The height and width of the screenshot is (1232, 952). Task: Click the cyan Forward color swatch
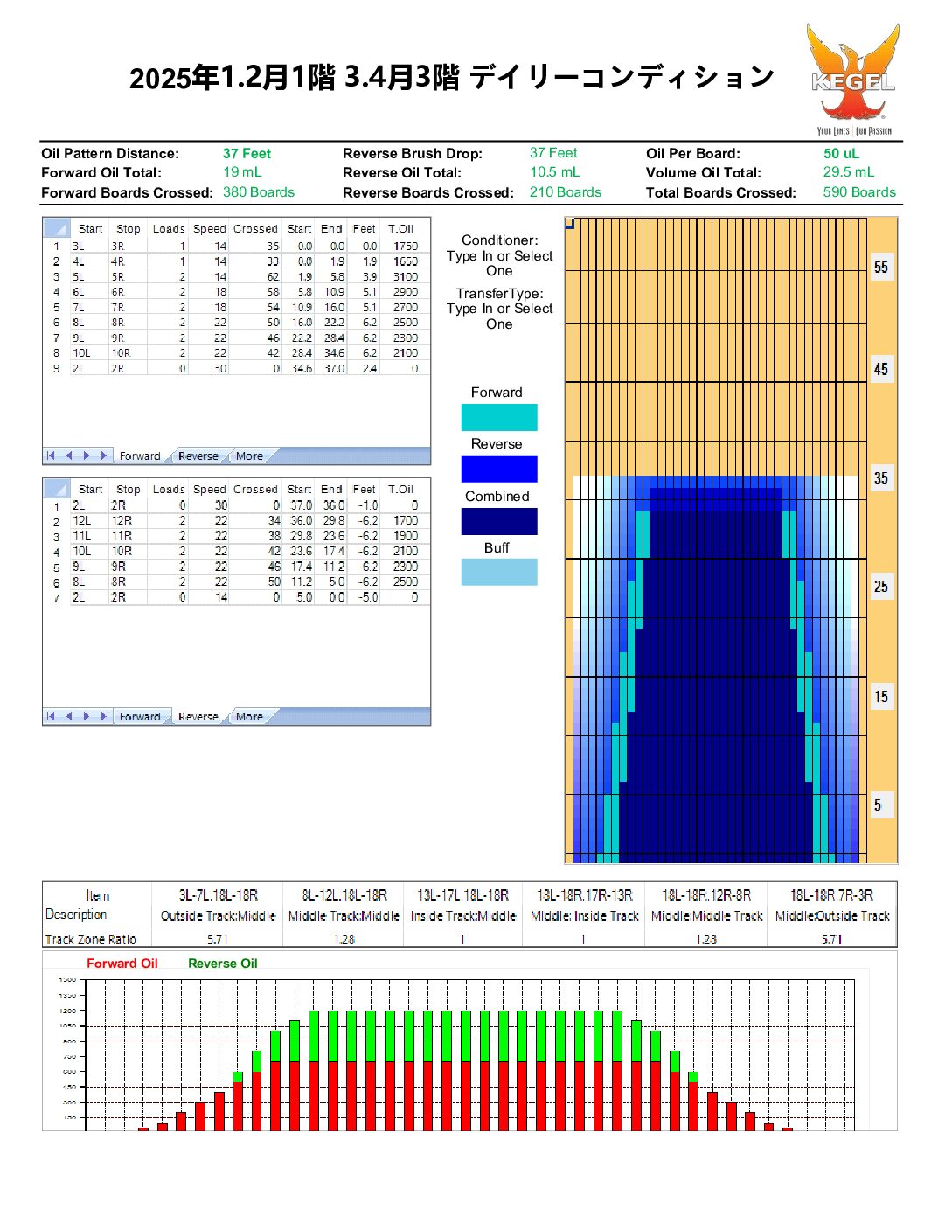click(x=499, y=417)
